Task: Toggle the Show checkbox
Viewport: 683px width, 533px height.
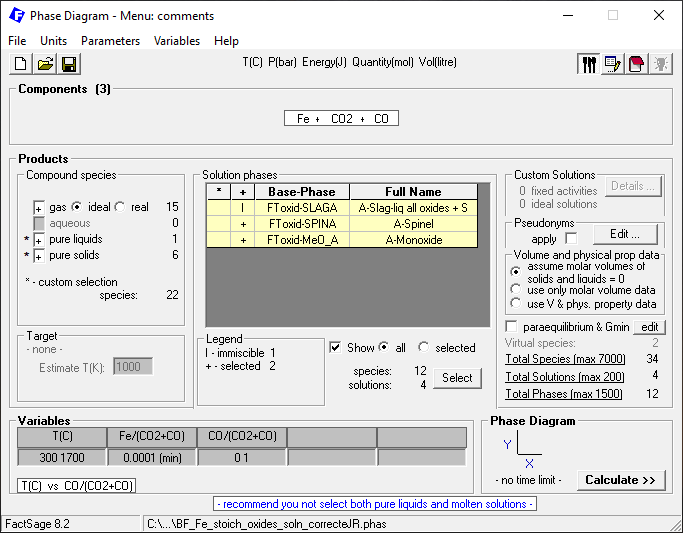Action: point(335,347)
